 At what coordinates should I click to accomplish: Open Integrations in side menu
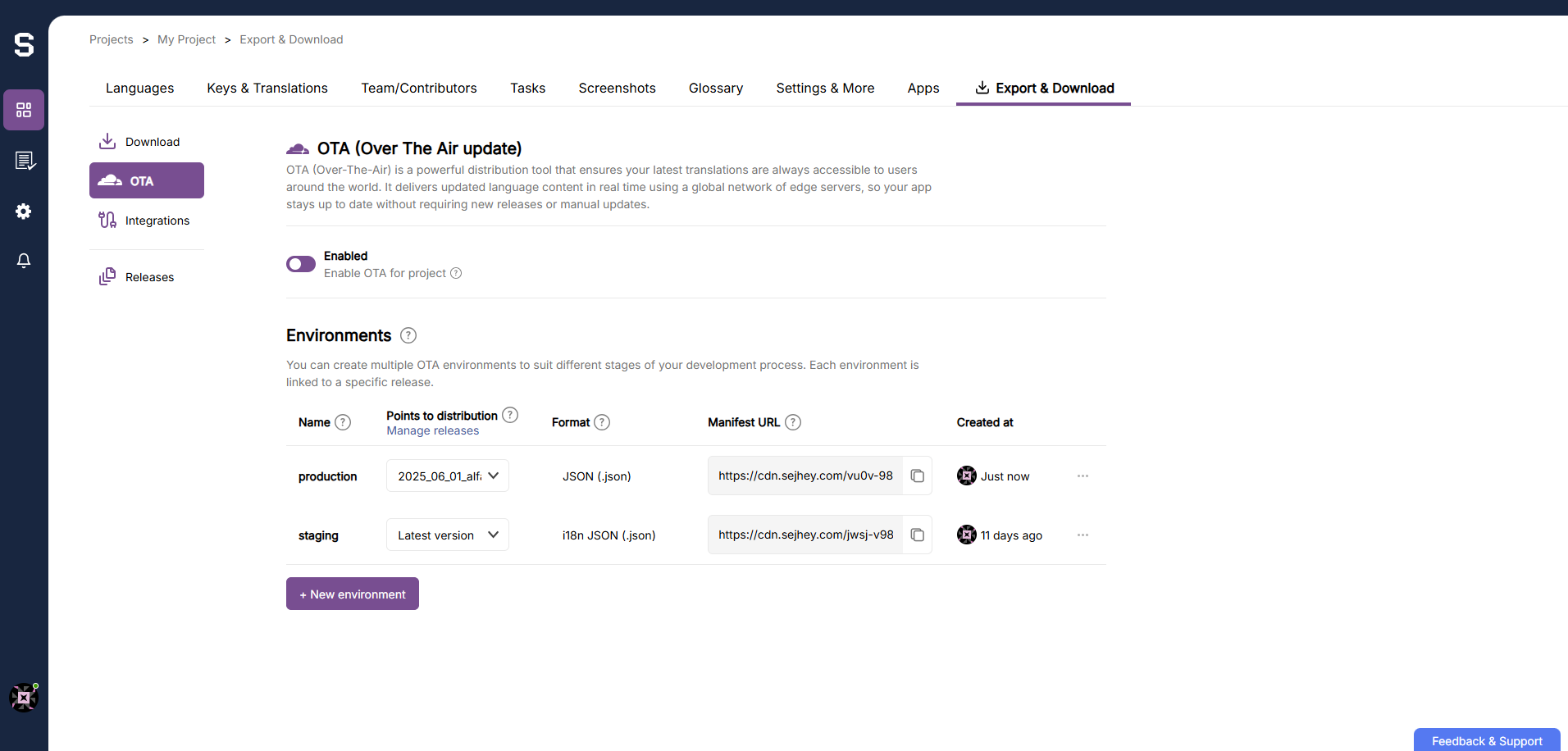click(147, 221)
